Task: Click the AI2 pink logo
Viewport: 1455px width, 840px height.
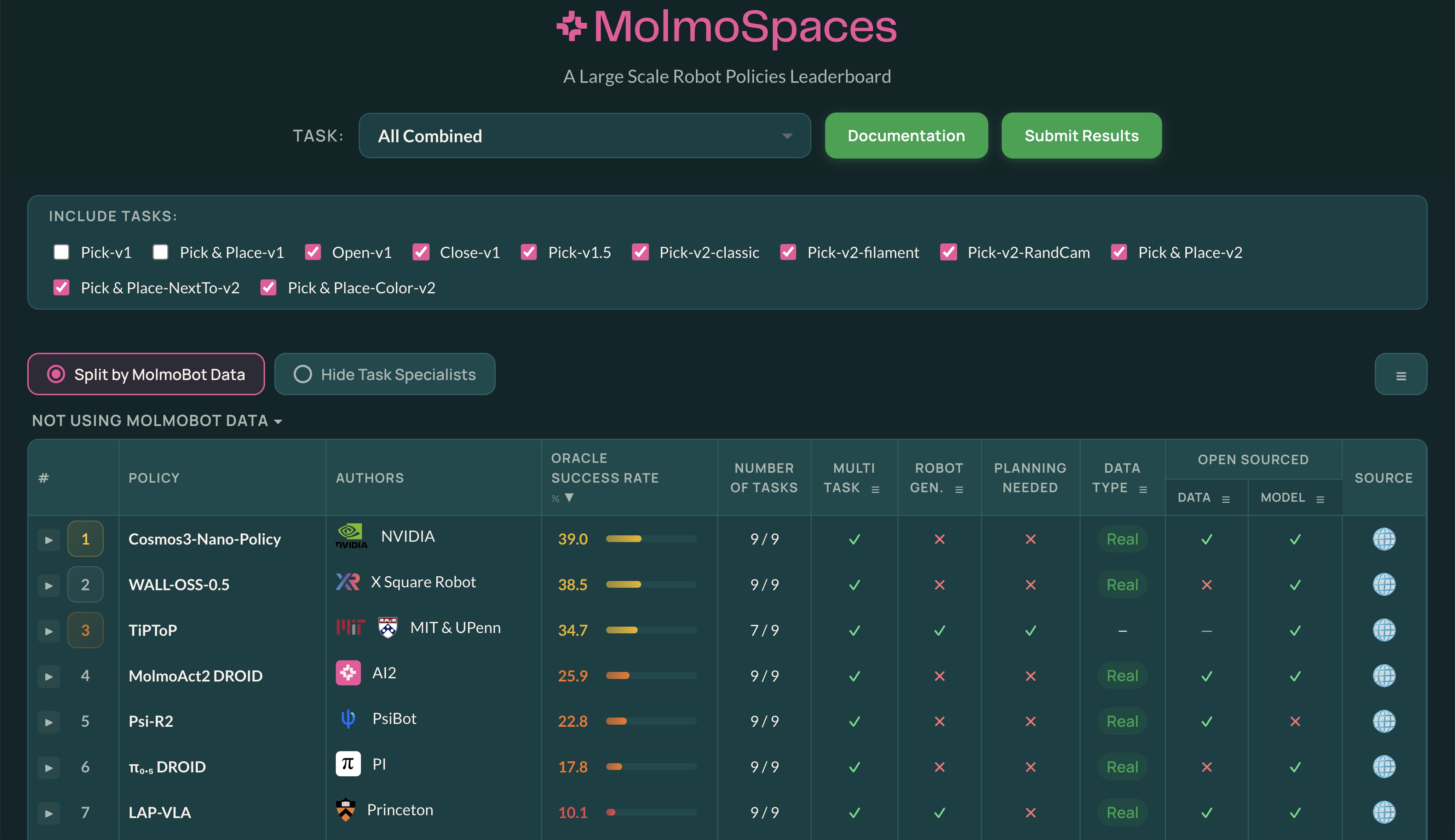Action: [349, 673]
